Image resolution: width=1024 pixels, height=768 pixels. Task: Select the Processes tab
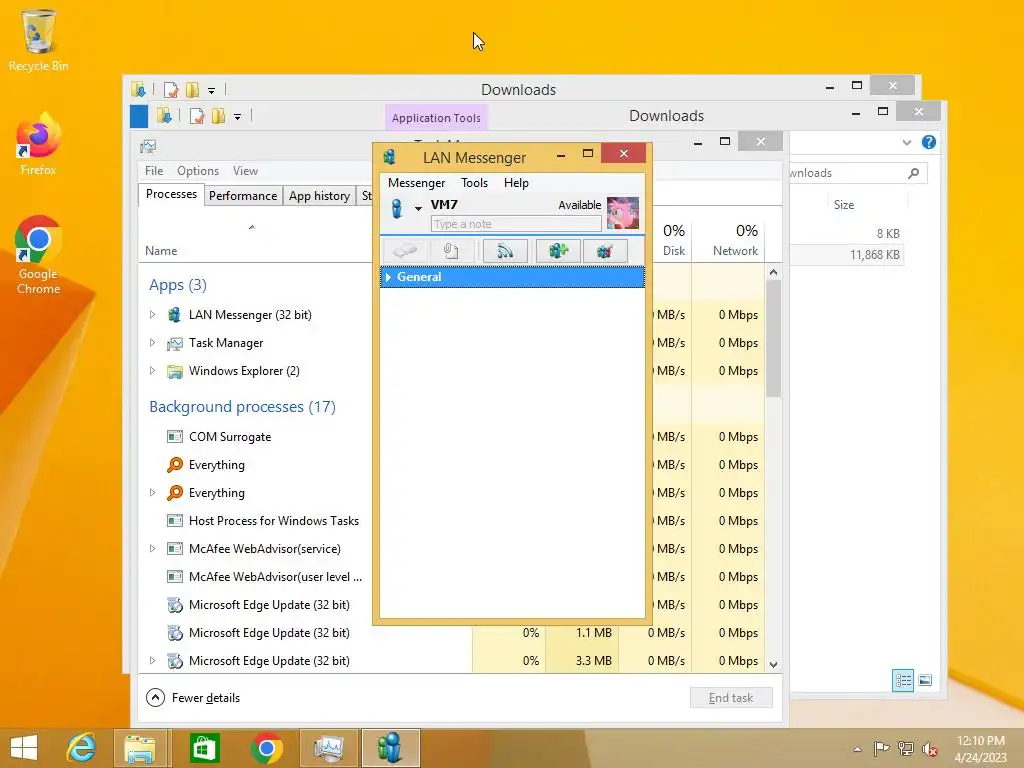tap(171, 194)
